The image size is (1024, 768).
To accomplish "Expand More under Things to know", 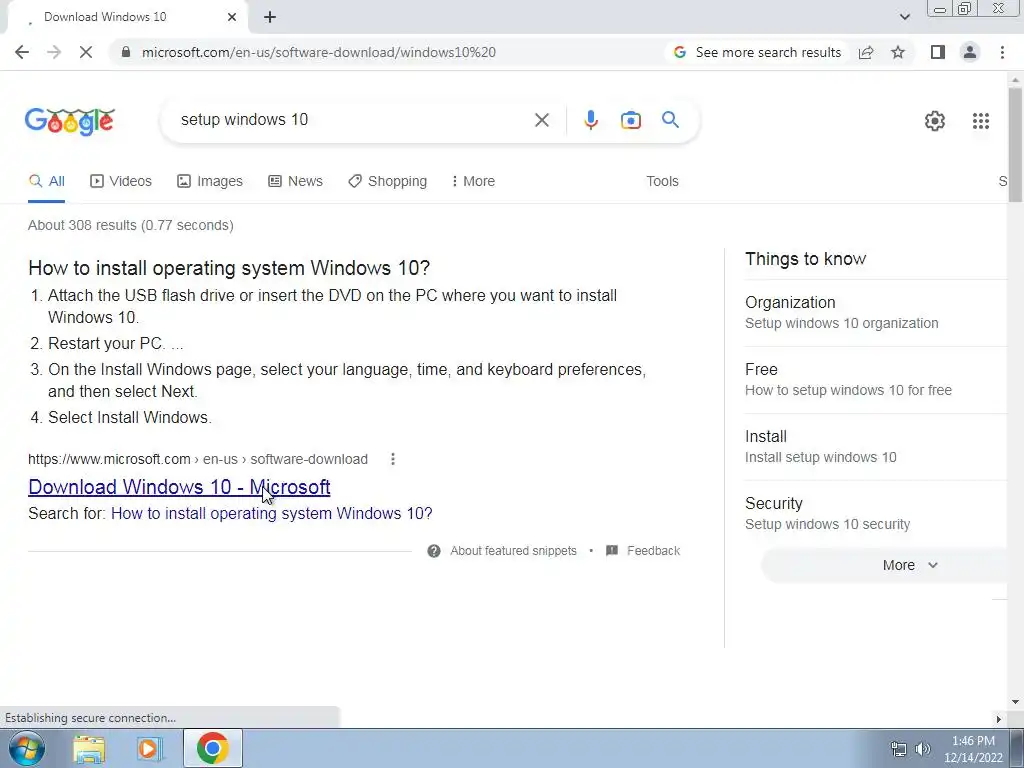I will pyautogui.click(x=885, y=566).
